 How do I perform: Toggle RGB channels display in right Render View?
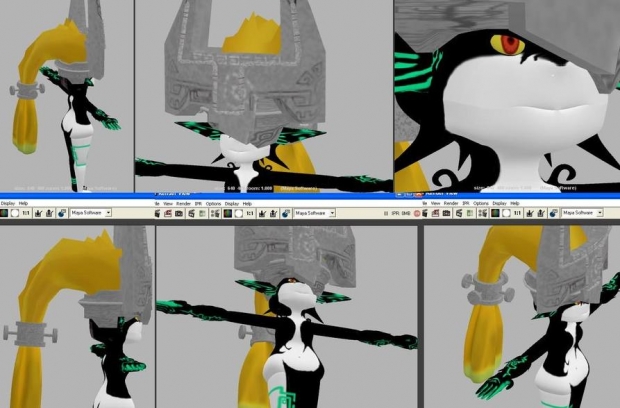tap(495, 213)
